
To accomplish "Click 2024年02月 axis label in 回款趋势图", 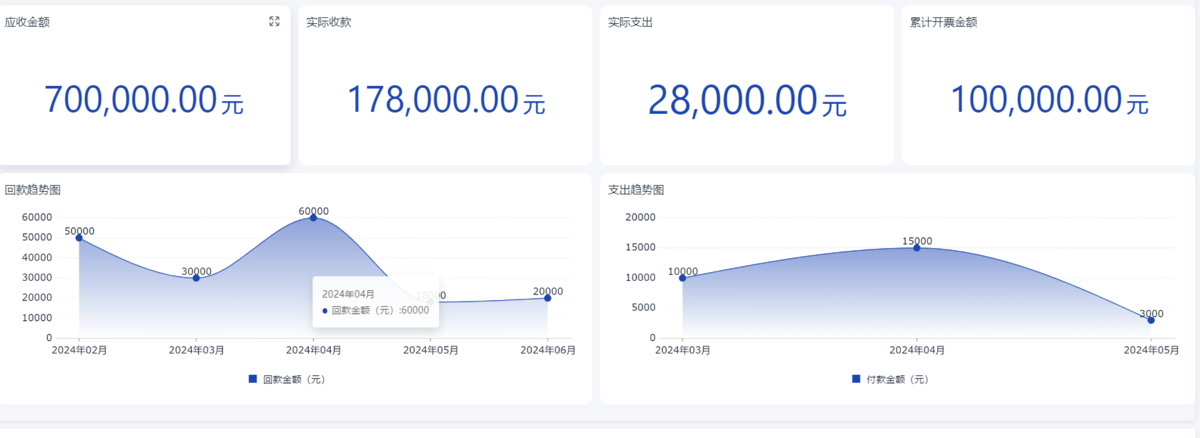I will (x=79, y=350).
